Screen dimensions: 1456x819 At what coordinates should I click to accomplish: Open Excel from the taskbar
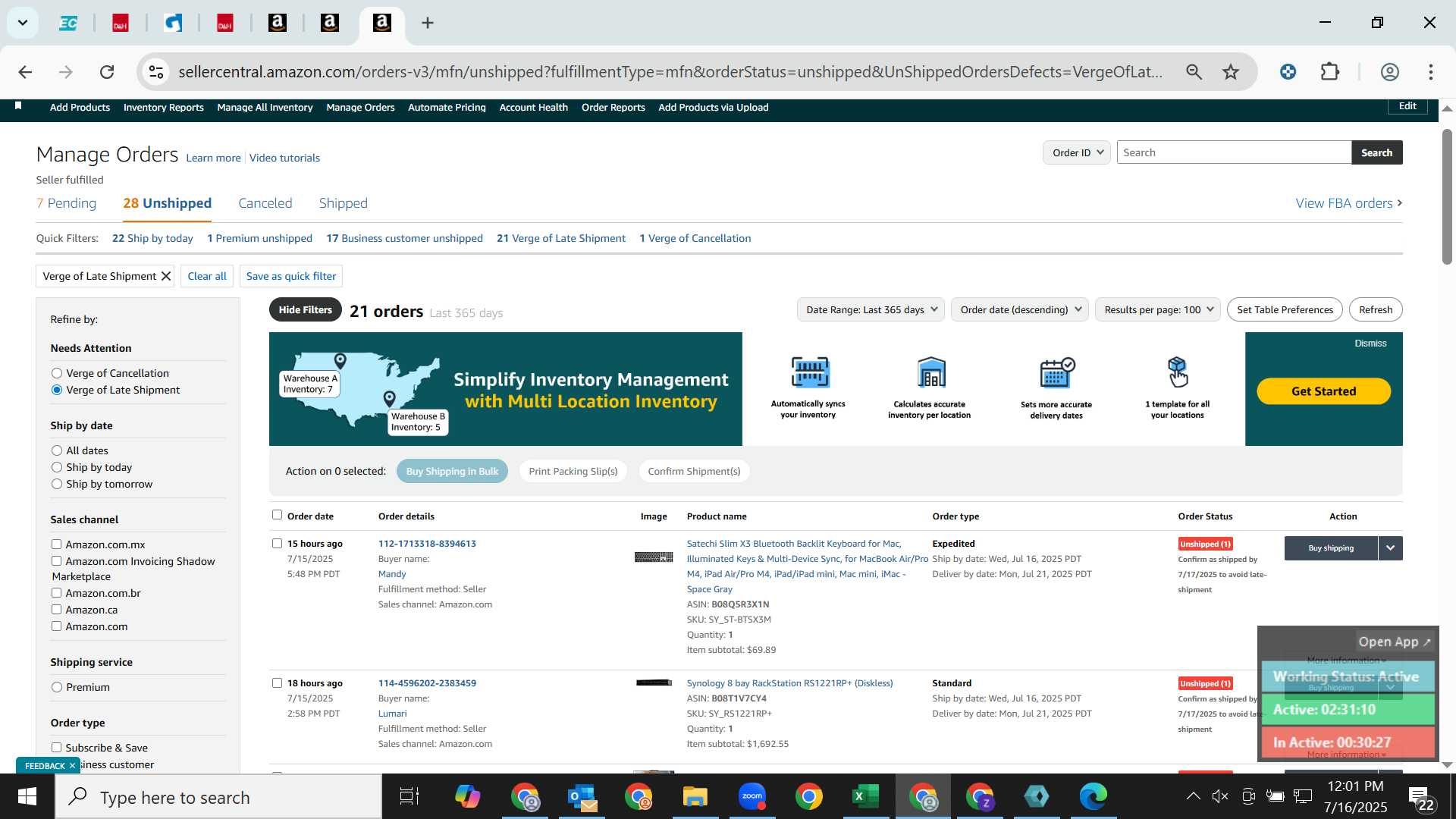coord(865,797)
